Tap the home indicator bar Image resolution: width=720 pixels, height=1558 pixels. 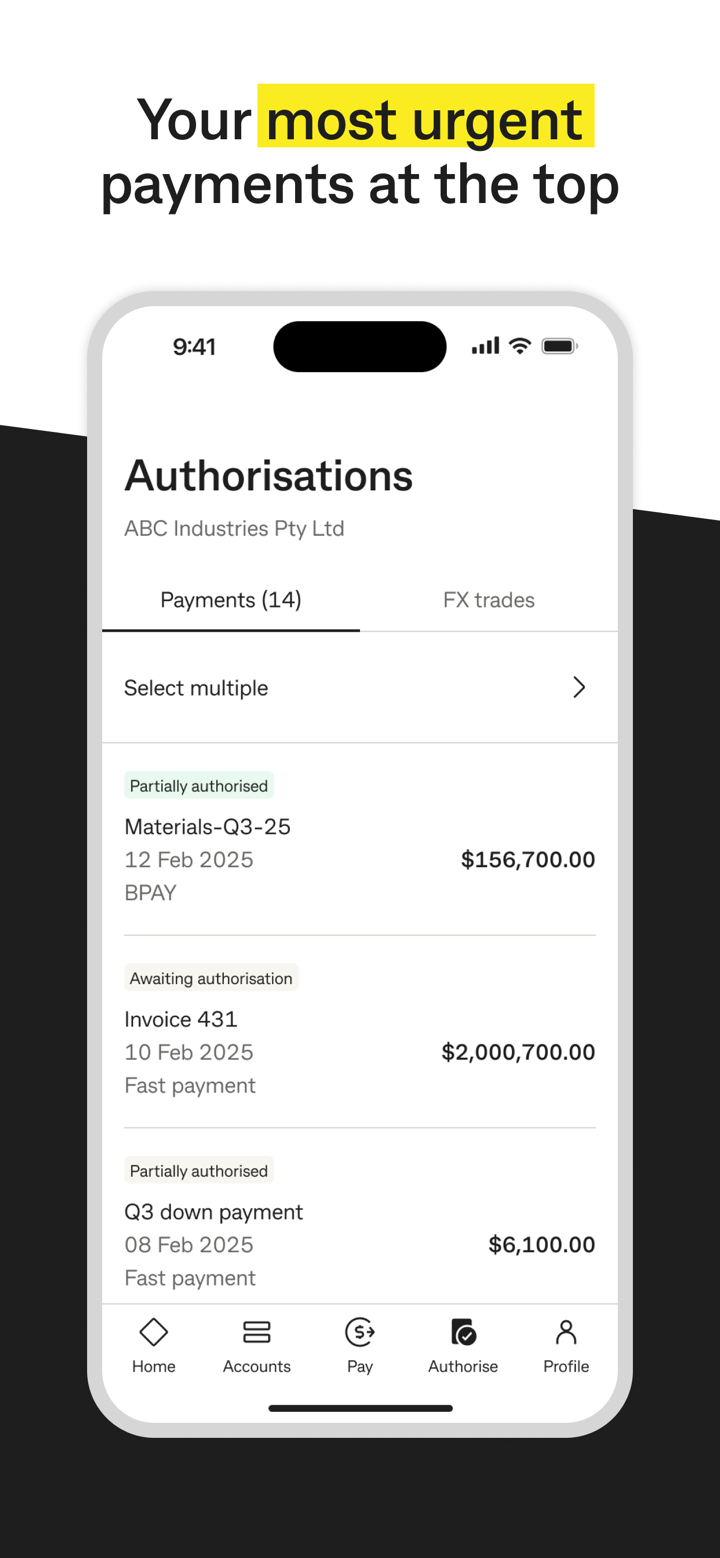click(x=360, y=1408)
